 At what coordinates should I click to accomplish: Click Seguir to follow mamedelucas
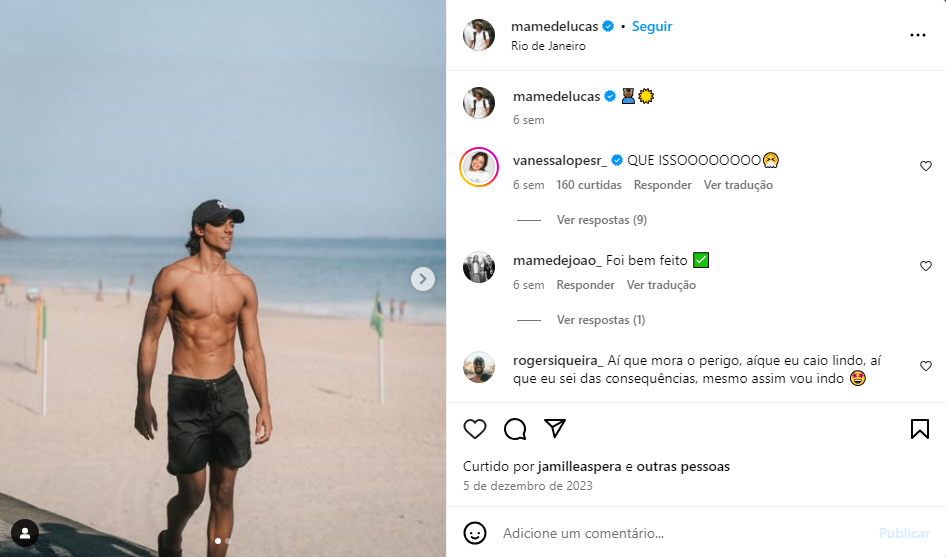click(652, 27)
